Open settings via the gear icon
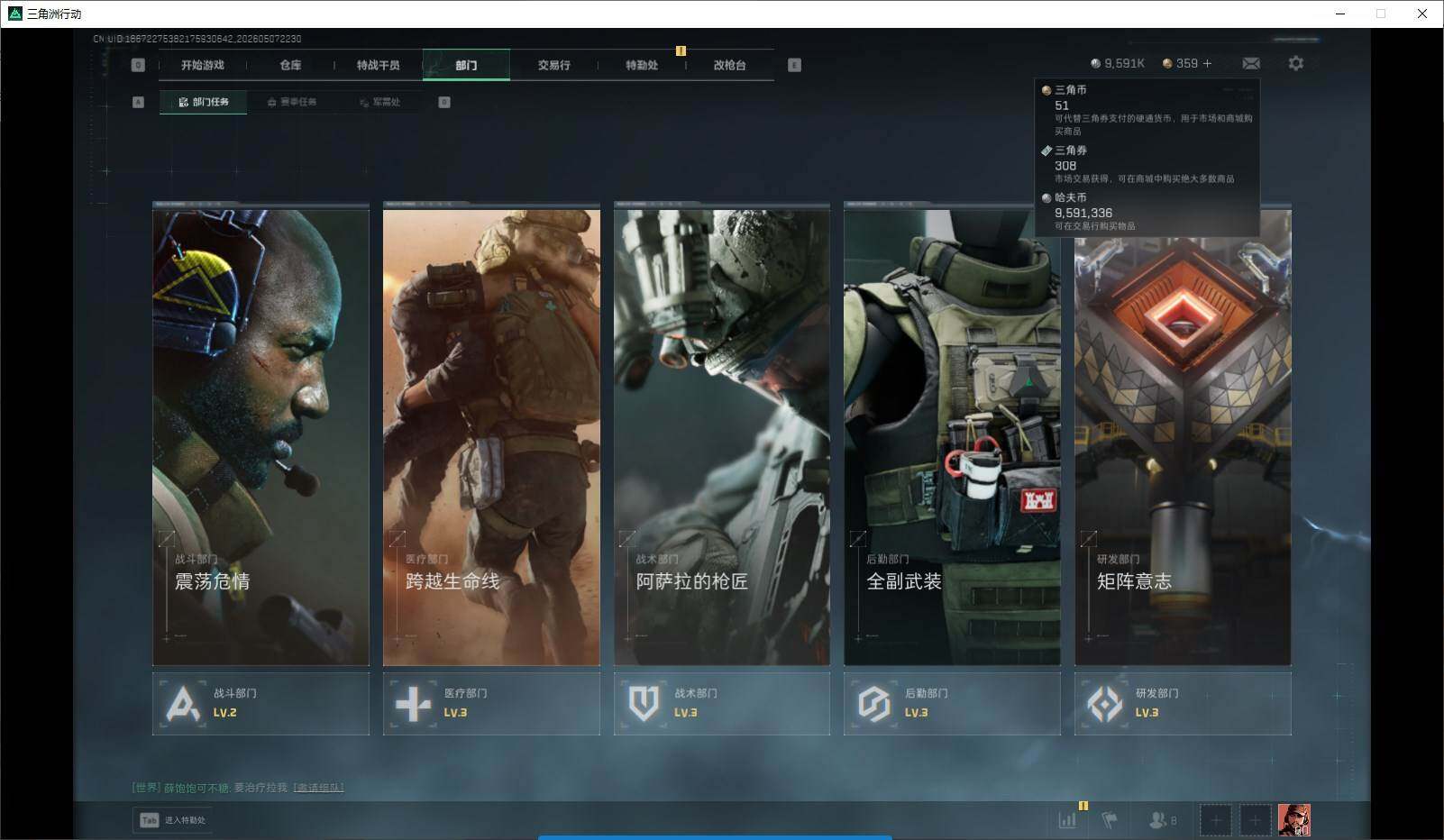The image size is (1444, 840). 1296,63
